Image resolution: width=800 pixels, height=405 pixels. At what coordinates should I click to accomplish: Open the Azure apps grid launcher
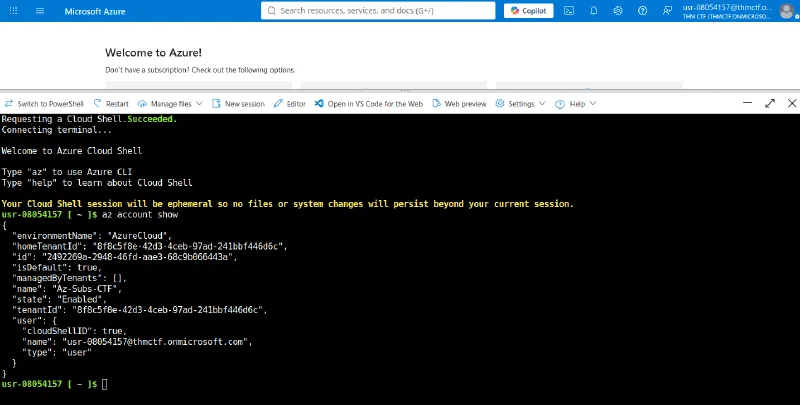coord(13,11)
